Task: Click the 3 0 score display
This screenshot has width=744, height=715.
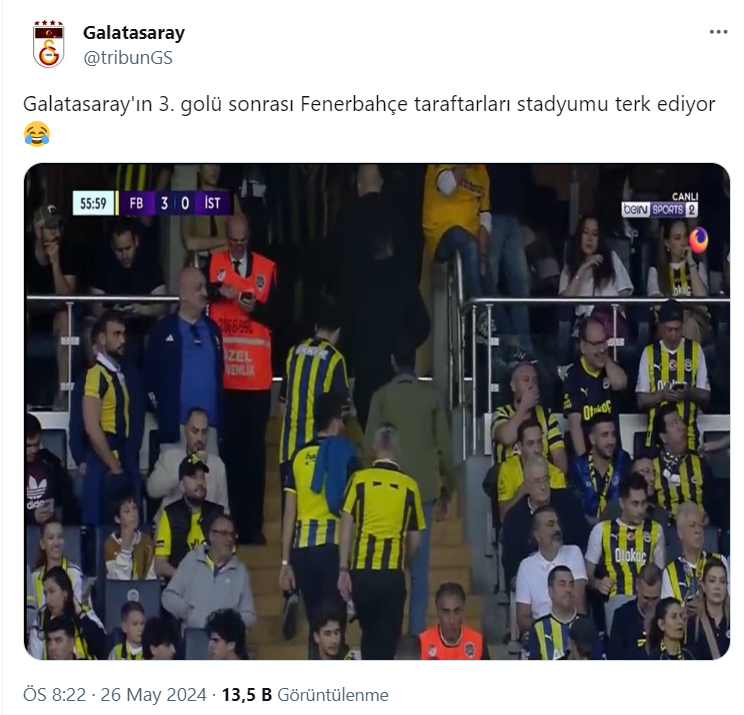Action: tap(175, 204)
